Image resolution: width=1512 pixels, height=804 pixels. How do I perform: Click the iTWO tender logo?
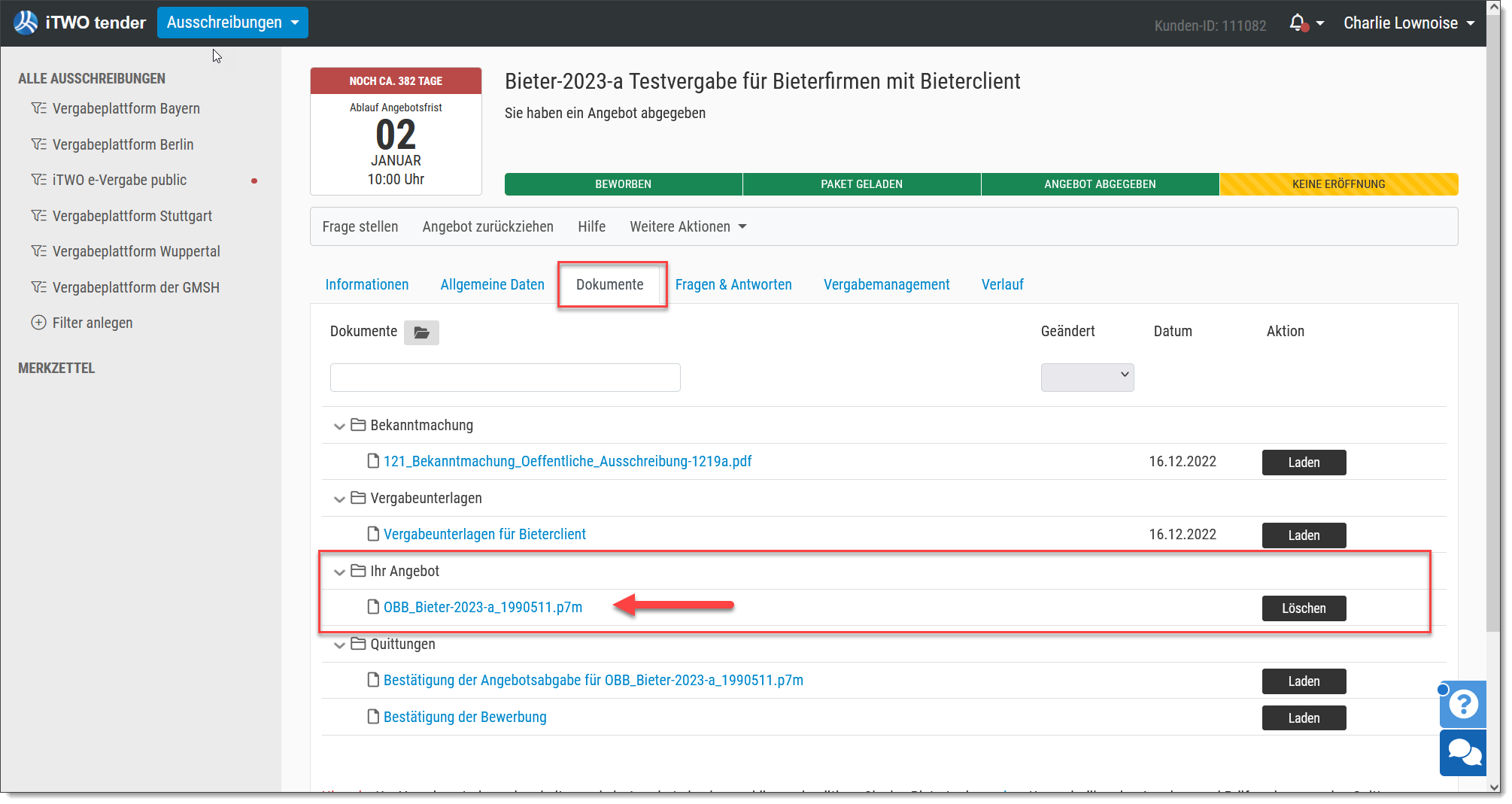tap(80, 23)
